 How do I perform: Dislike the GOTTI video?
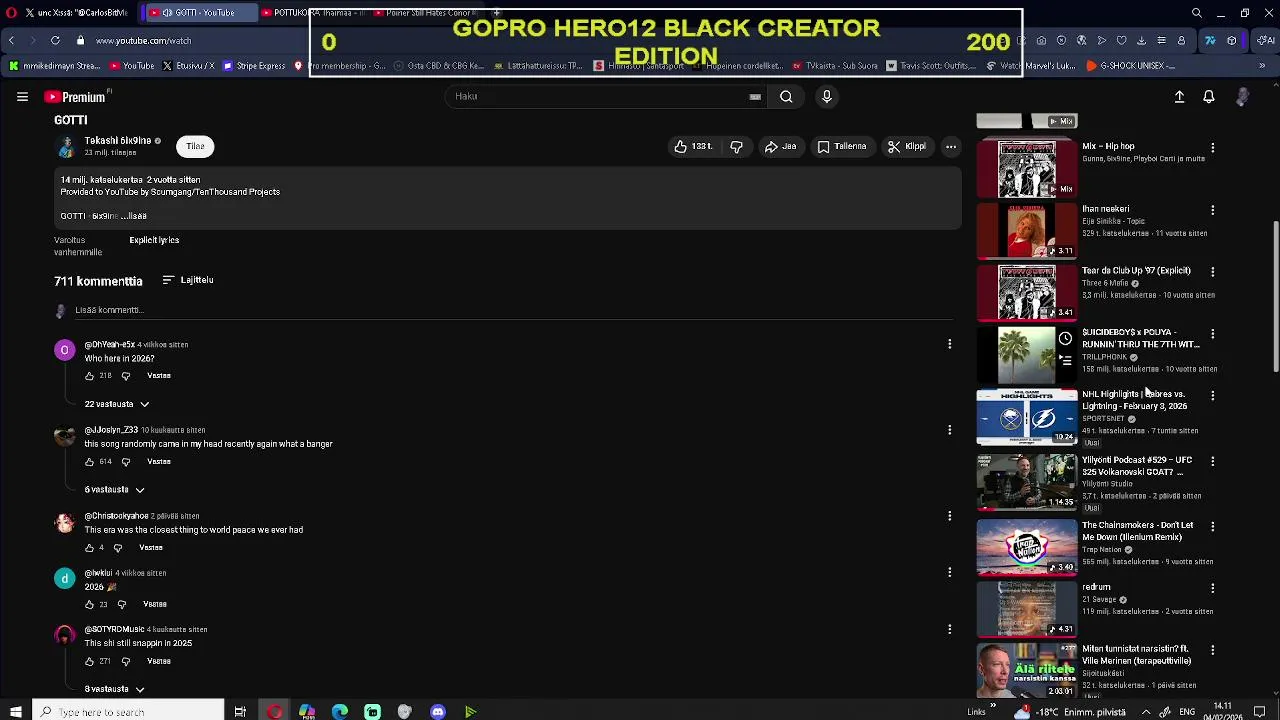(736, 146)
